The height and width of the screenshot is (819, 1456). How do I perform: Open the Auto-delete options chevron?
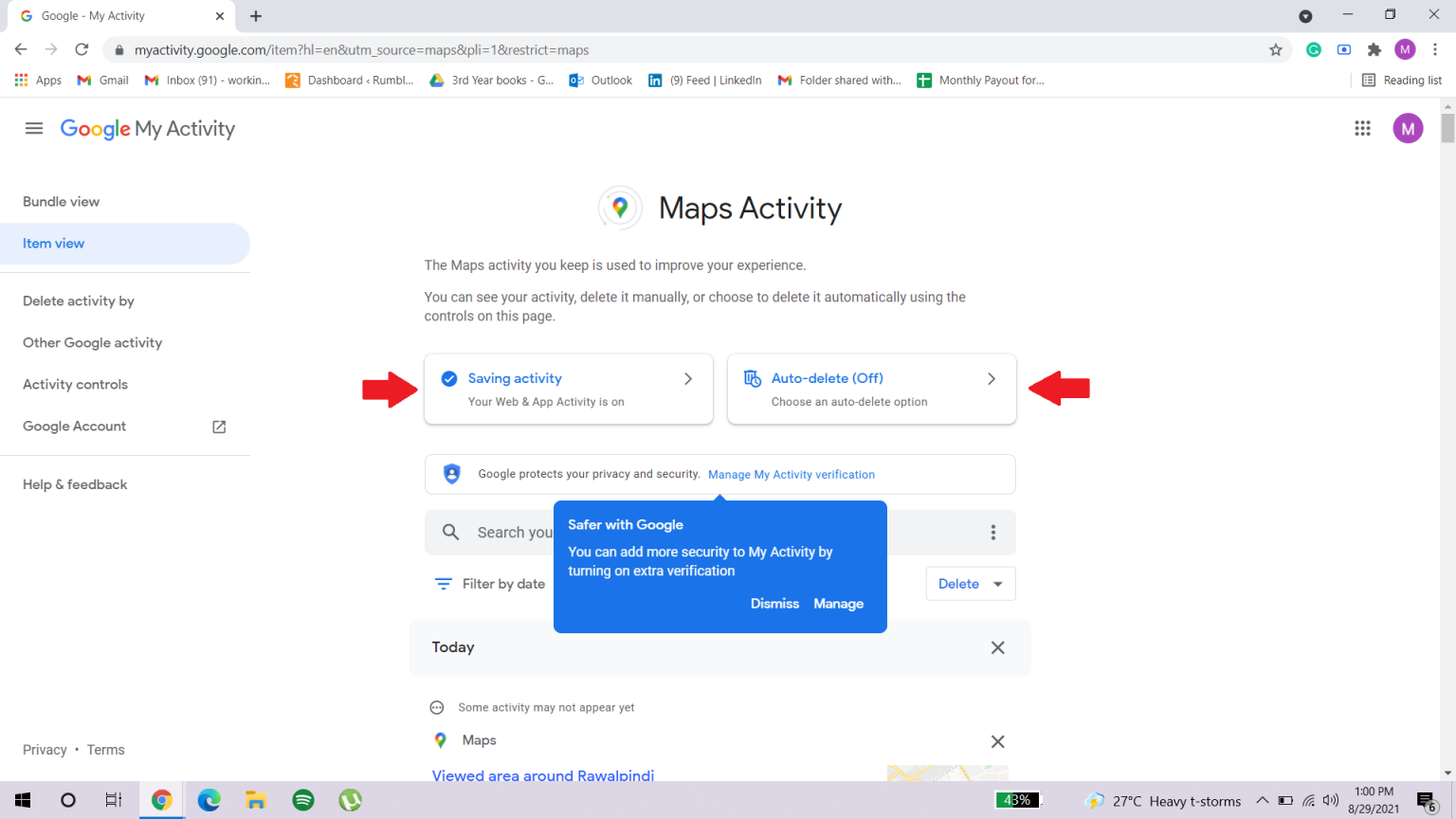tap(992, 378)
